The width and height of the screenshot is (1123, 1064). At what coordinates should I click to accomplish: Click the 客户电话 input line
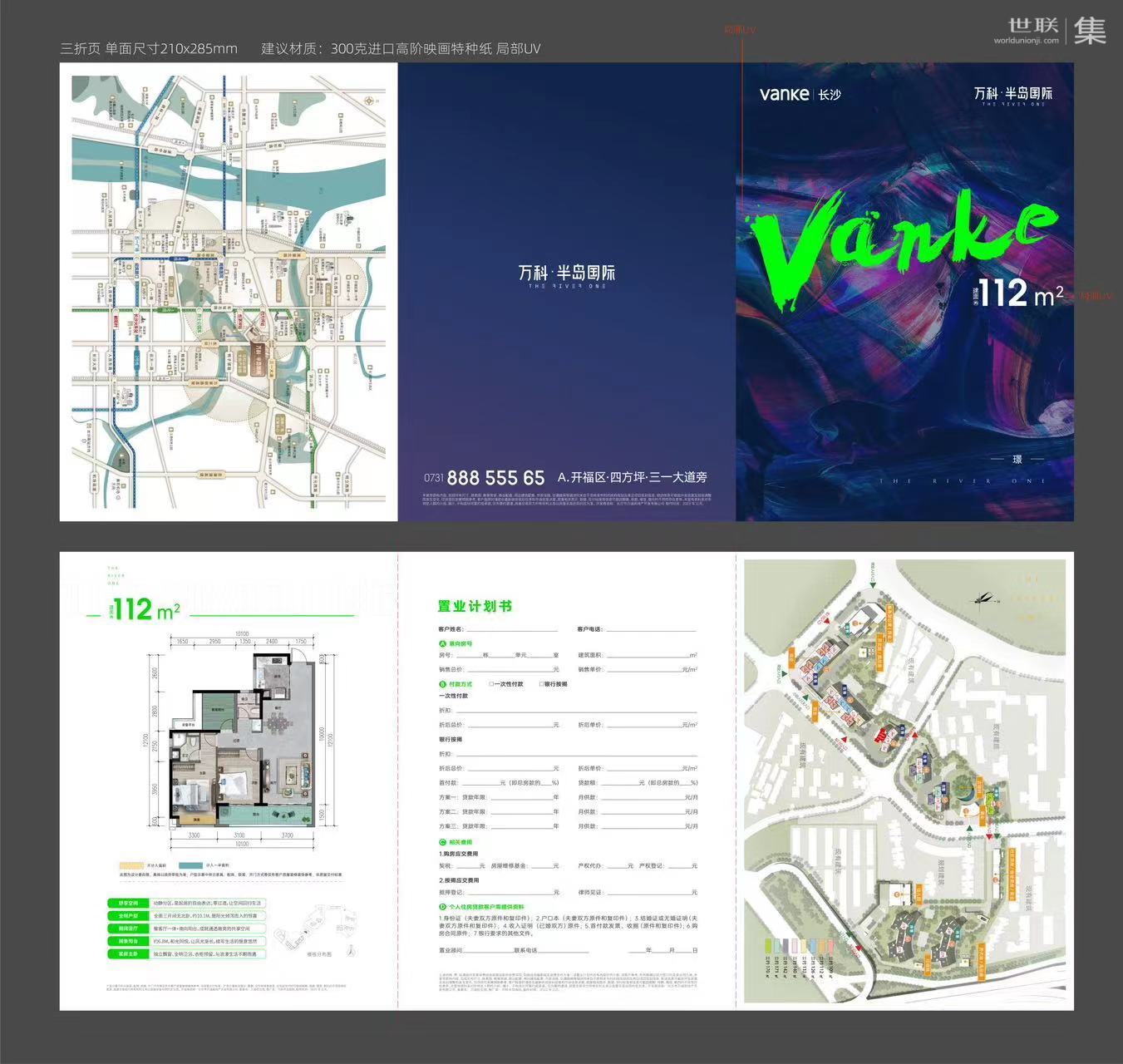[x=650, y=630]
